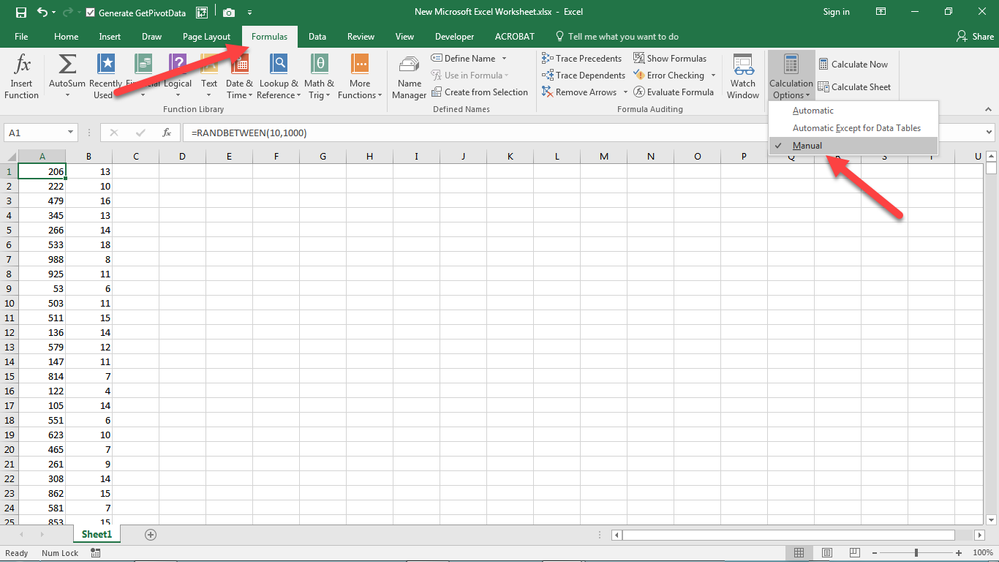The width and height of the screenshot is (999, 562).
Task: Open the Name Manager
Action: (x=409, y=77)
